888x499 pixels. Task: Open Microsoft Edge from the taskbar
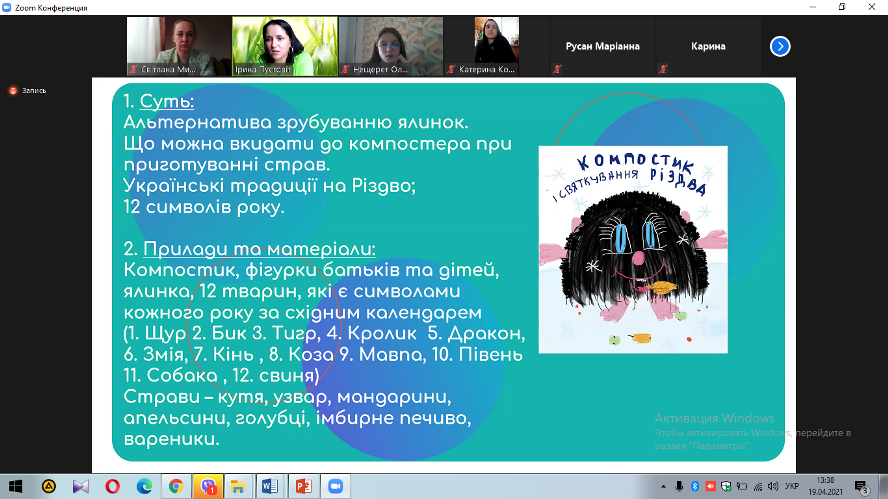[144, 486]
